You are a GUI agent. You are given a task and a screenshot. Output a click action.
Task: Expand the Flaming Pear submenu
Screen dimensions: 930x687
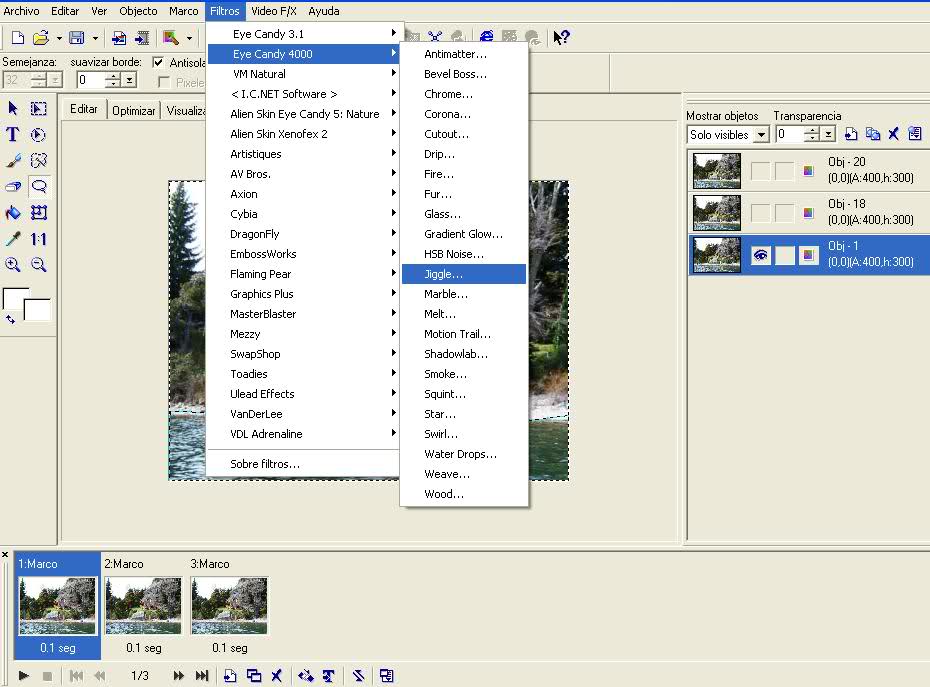(x=302, y=274)
